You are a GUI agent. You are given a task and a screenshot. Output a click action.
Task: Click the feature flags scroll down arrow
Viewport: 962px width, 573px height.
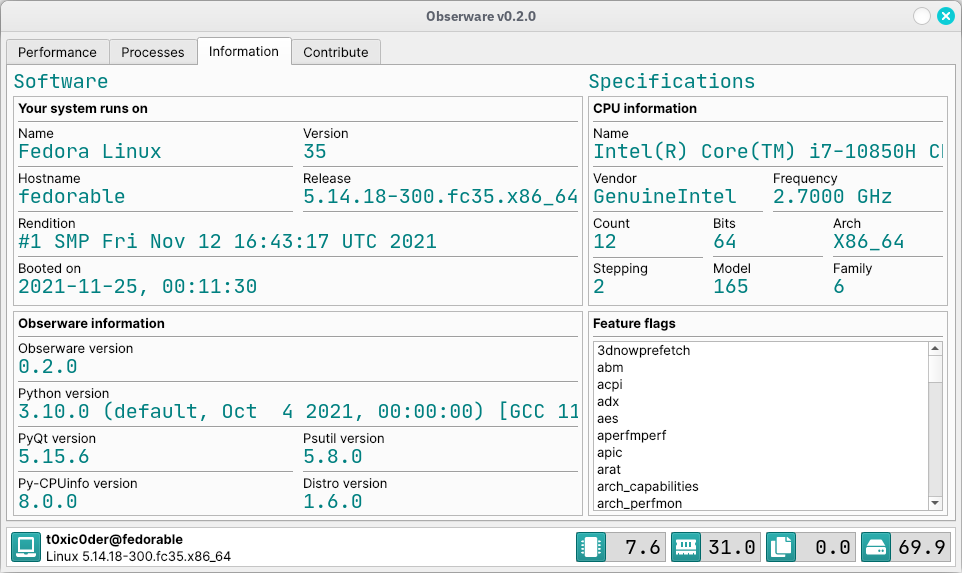coord(935,503)
